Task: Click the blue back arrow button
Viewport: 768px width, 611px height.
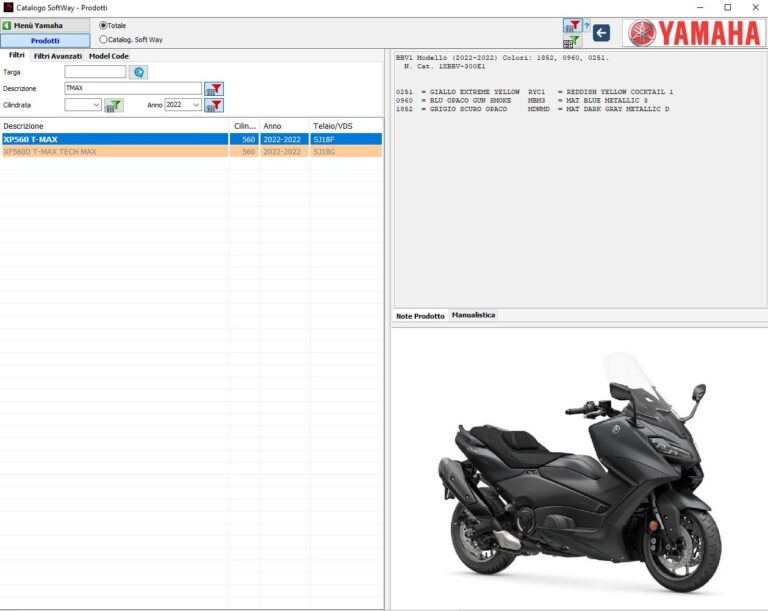Action: [601, 33]
